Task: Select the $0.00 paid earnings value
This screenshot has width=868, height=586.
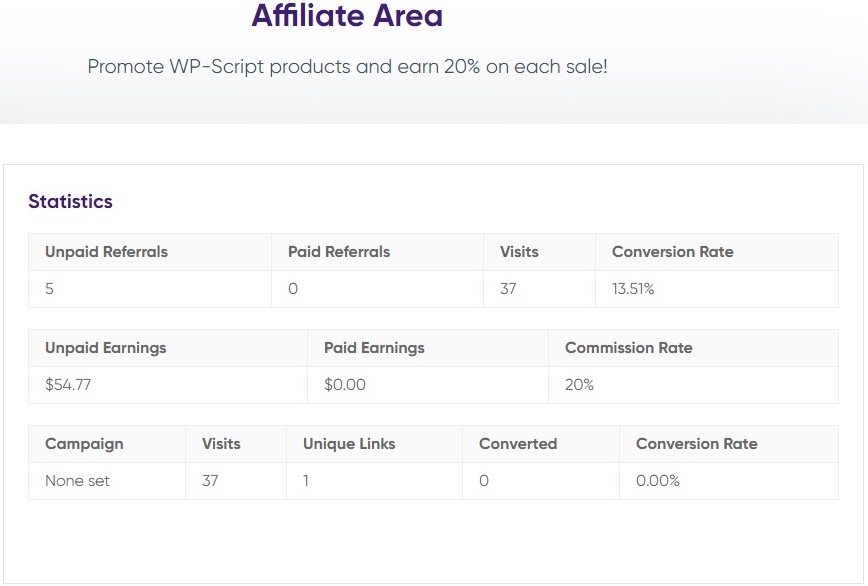Action: coord(345,385)
